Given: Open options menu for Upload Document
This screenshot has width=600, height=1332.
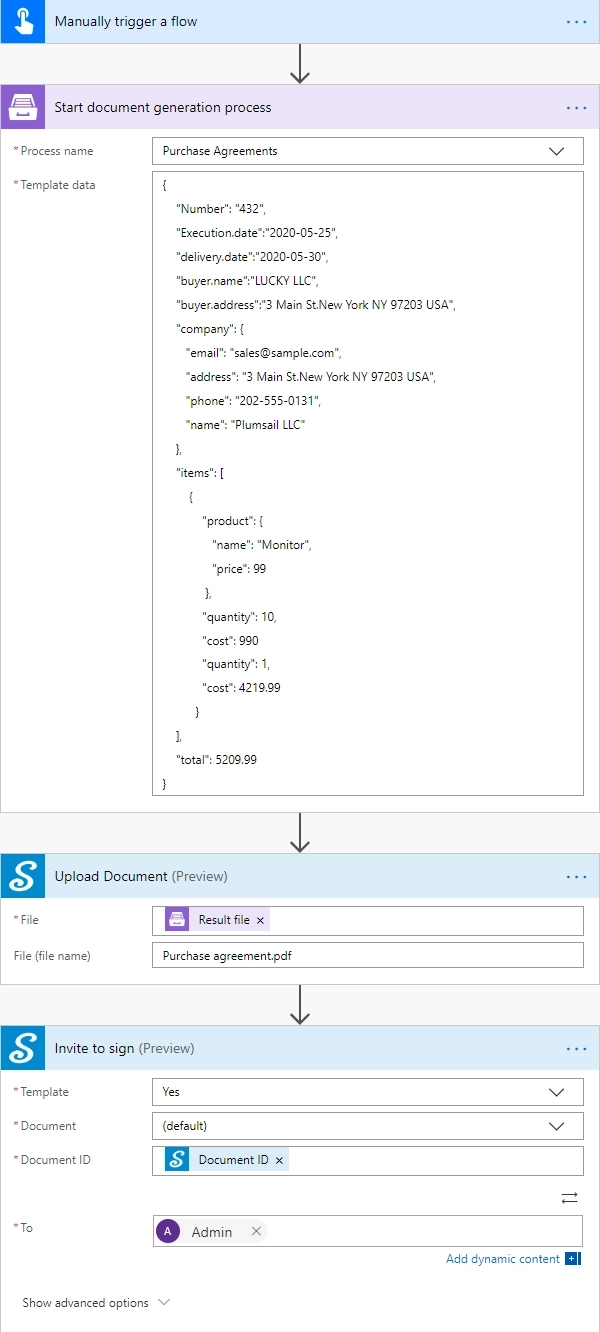Looking at the screenshot, I should coord(577,876).
